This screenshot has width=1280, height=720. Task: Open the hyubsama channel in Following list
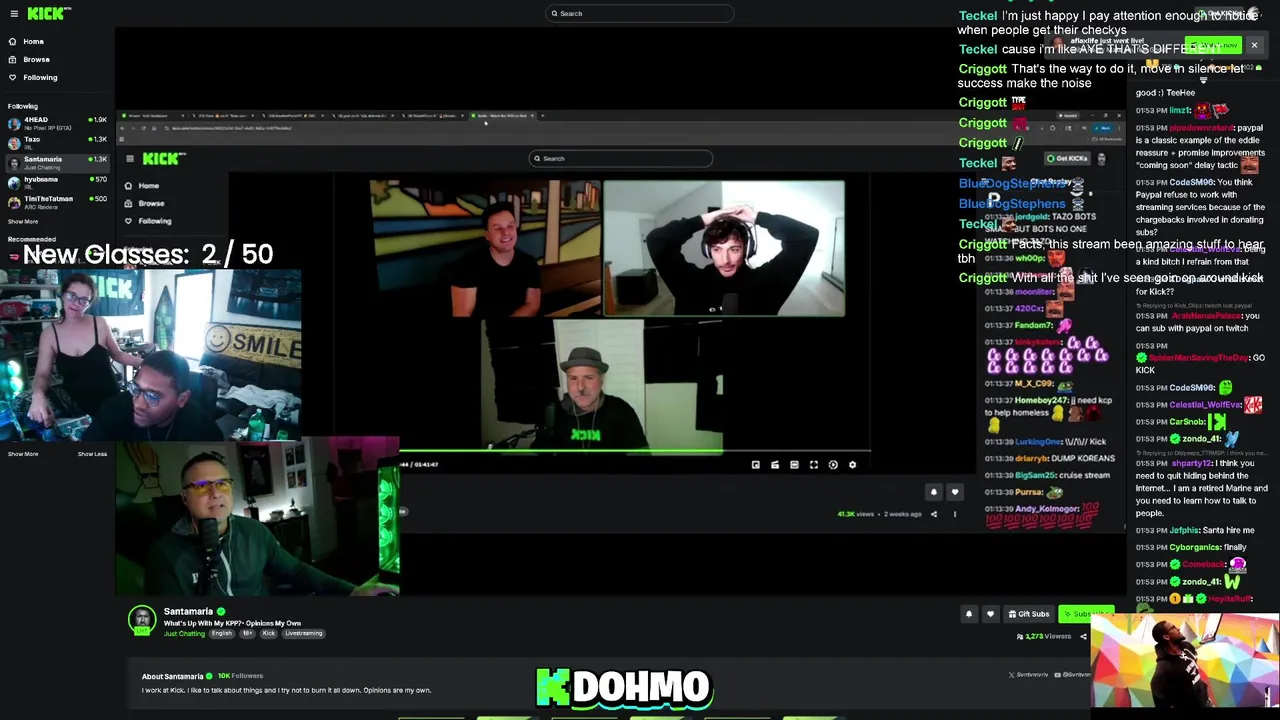pos(57,182)
